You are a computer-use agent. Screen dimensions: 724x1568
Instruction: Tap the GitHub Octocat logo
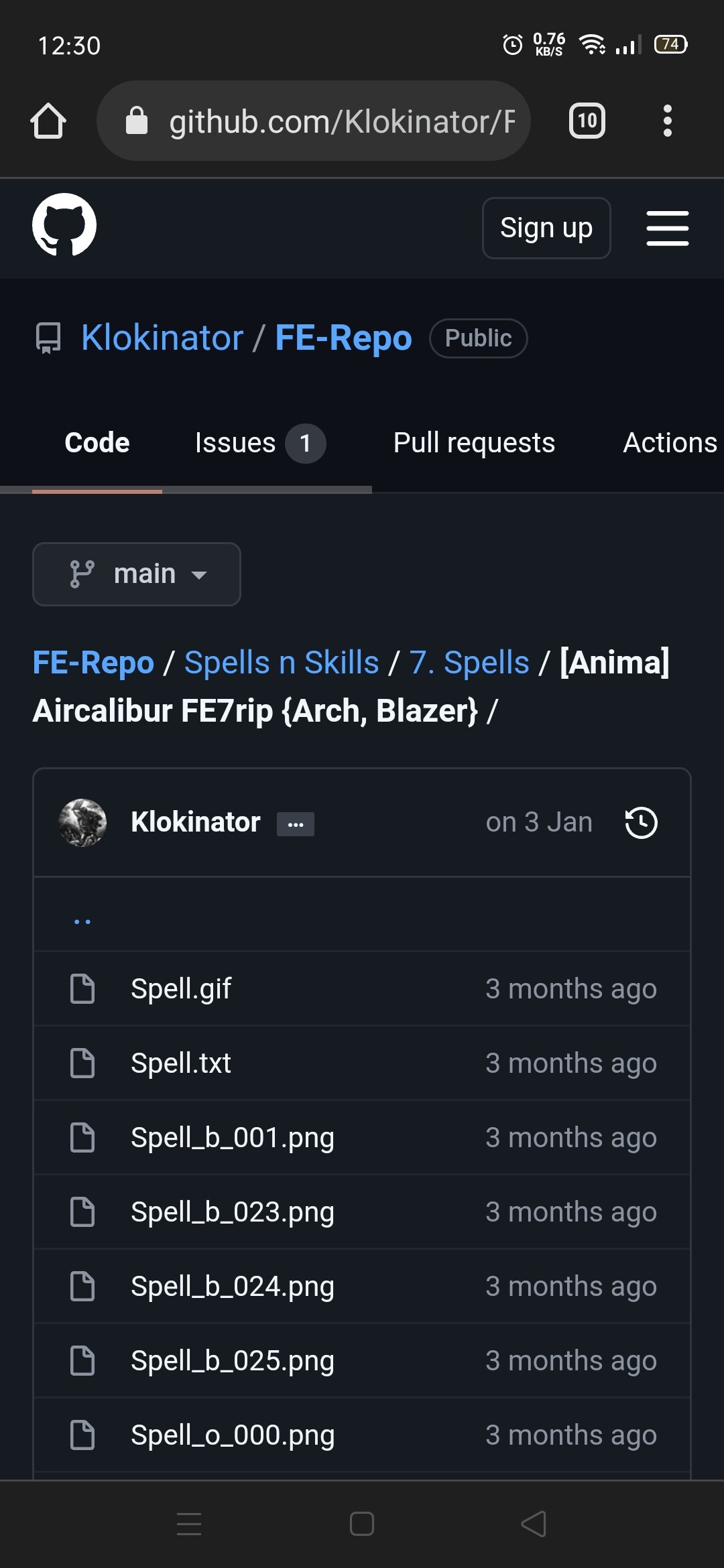[x=64, y=225]
